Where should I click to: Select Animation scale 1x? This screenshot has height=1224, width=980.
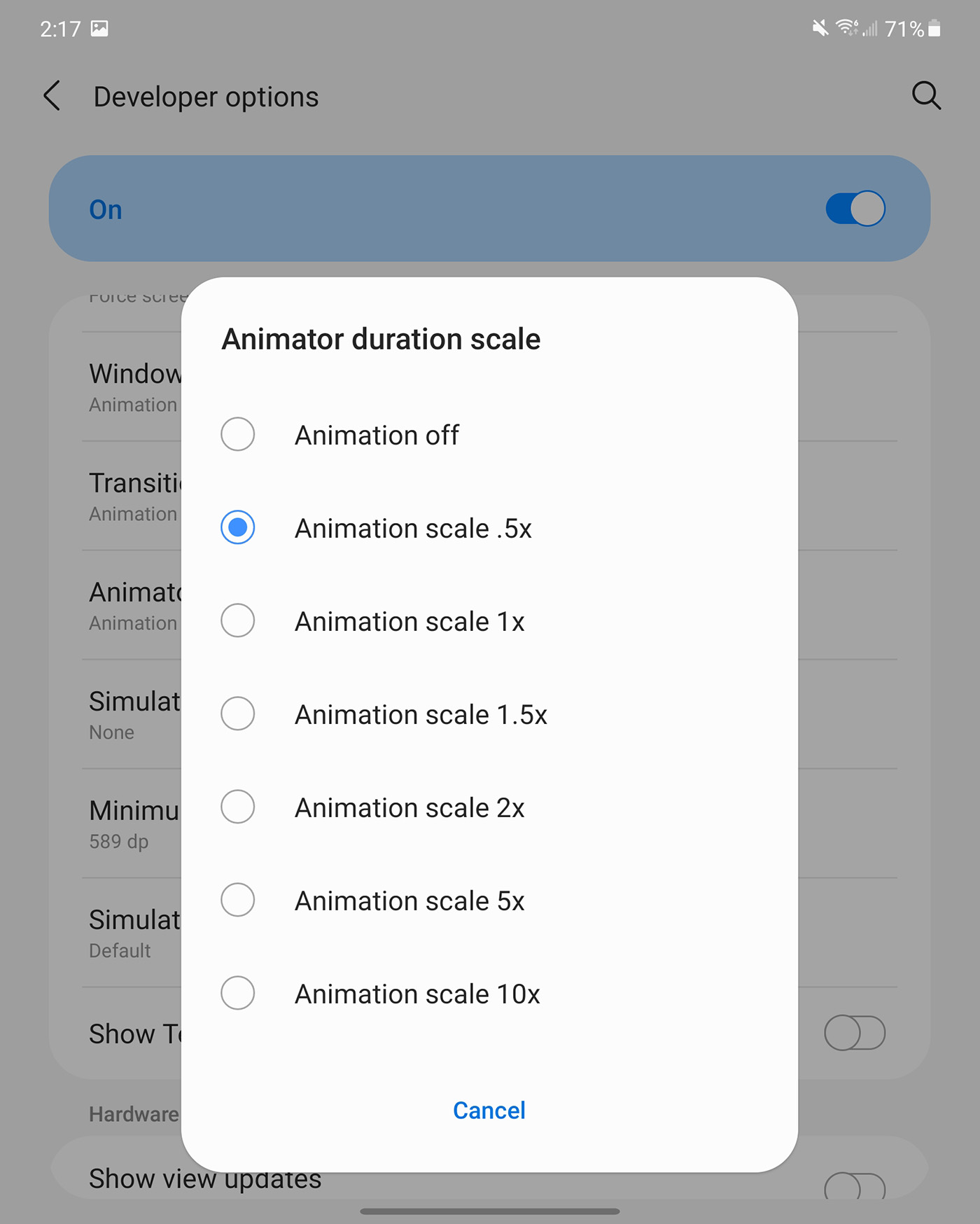[x=238, y=621]
